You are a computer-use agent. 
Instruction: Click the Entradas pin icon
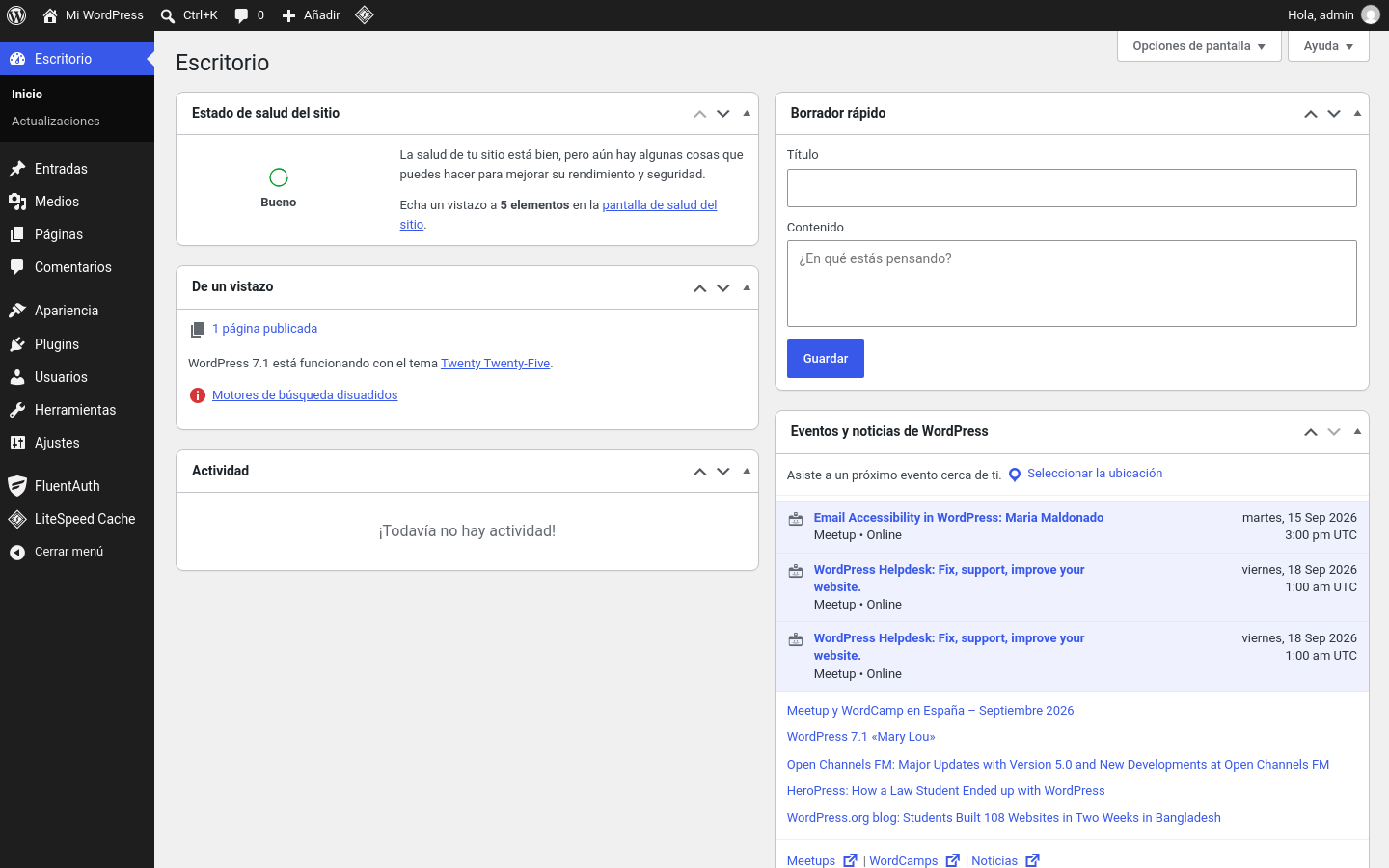pos(17,169)
